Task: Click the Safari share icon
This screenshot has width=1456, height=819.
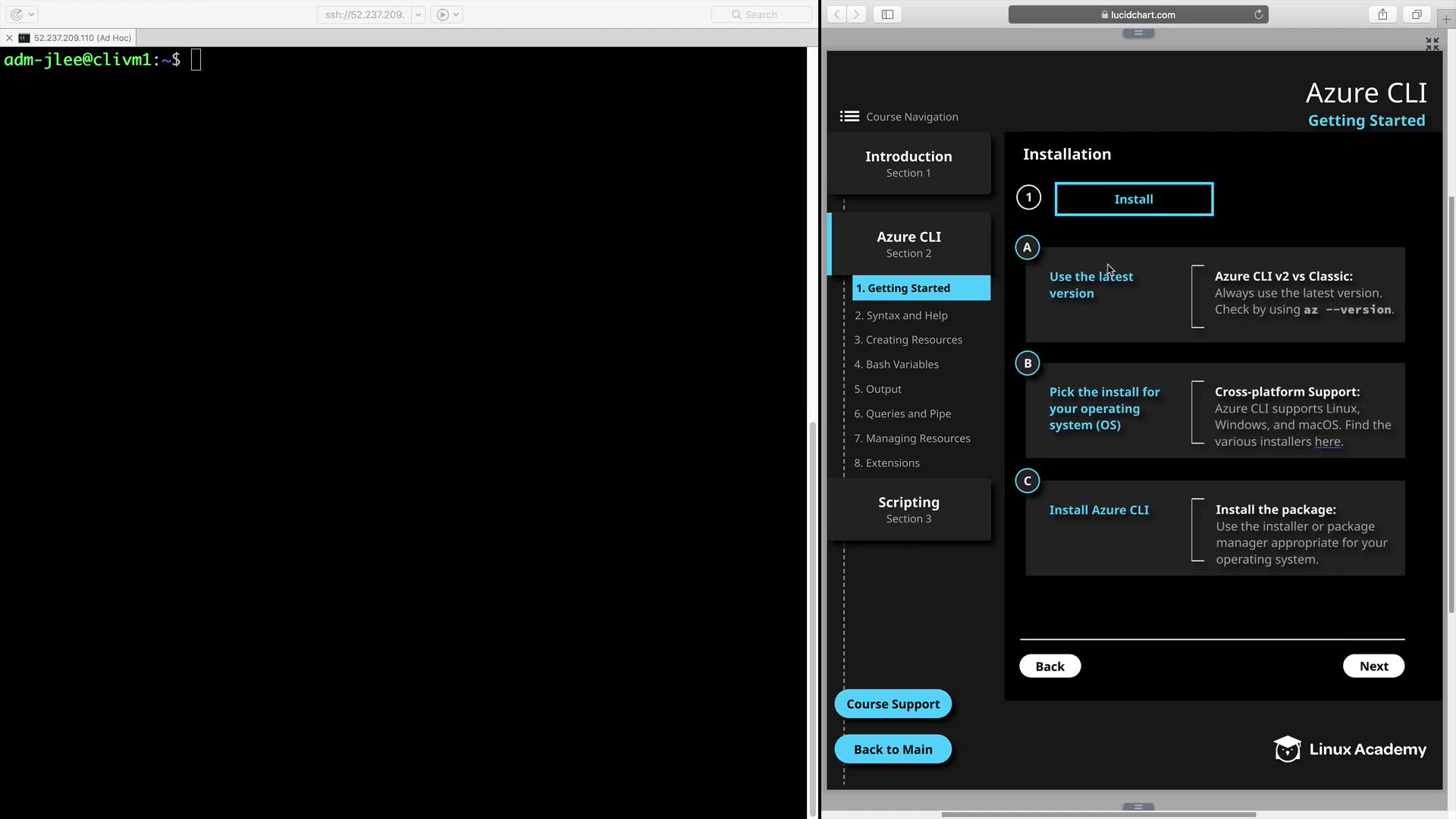Action: point(1382,14)
